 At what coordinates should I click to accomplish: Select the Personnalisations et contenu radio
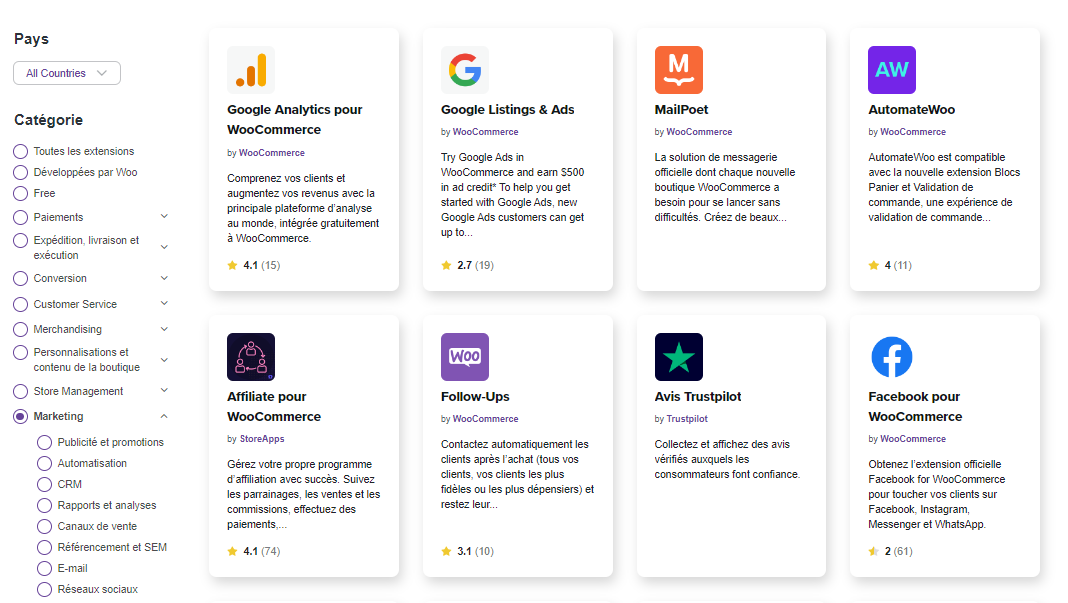pos(20,352)
